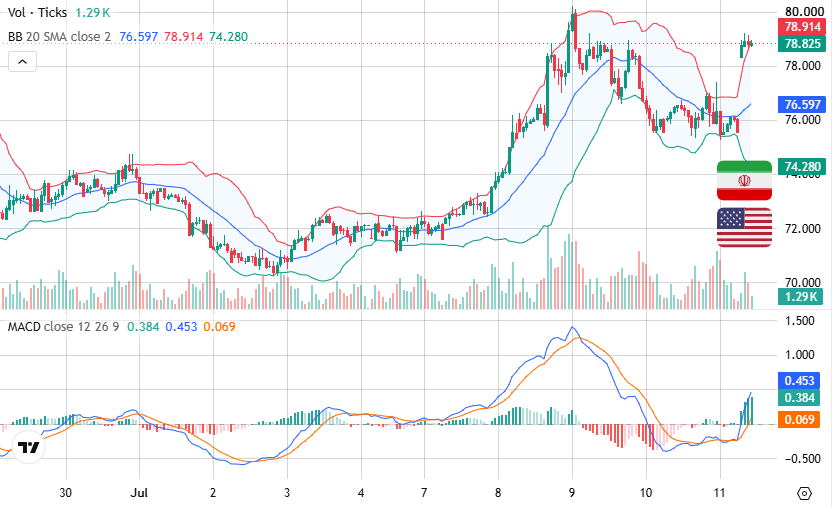Click the BB legend value 74.280
832x507 pixels.
click(x=228, y=37)
